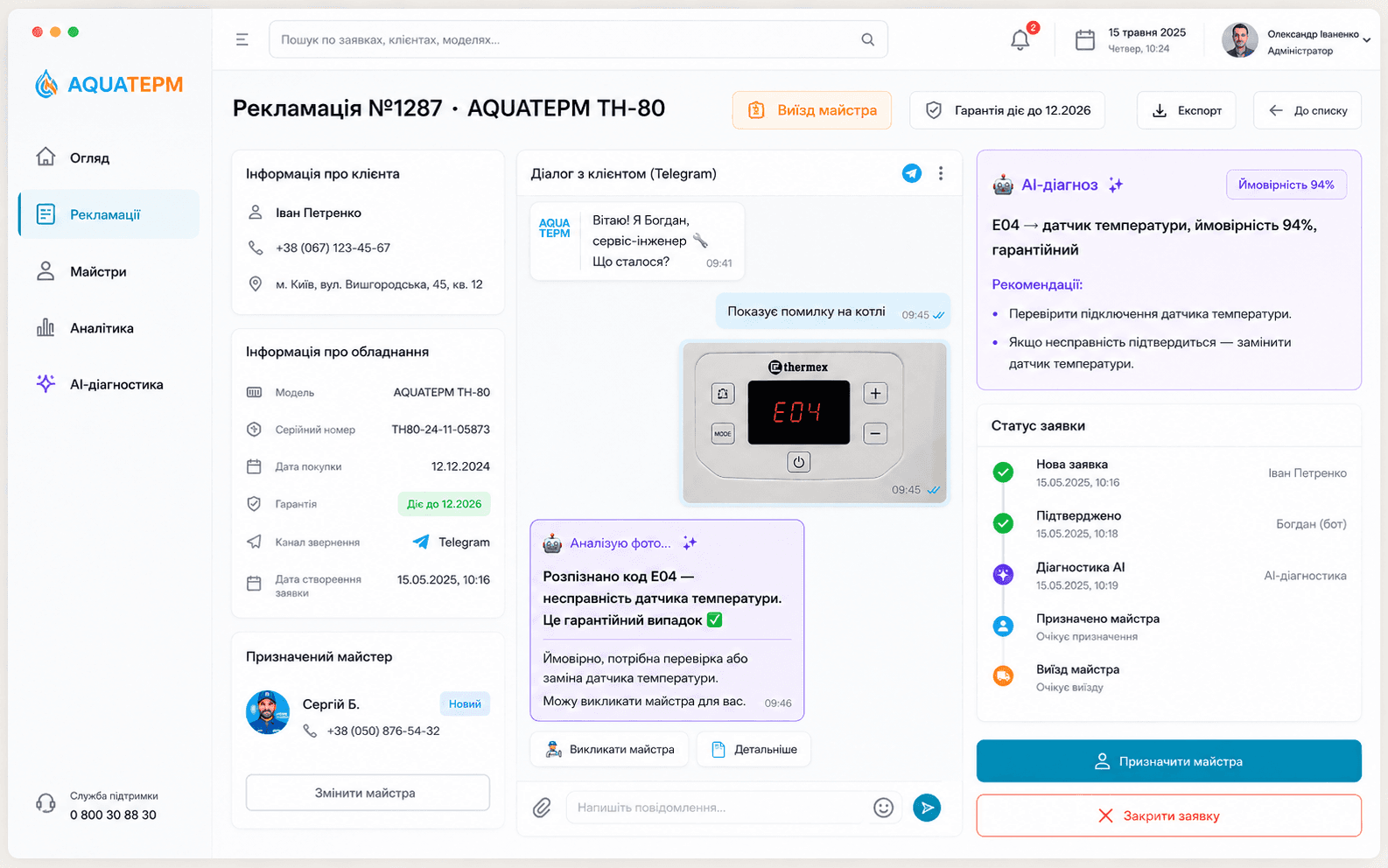Click client address Вишгородська, 45
Screen dimensions: 1388x868
pyautogui.click(x=379, y=284)
